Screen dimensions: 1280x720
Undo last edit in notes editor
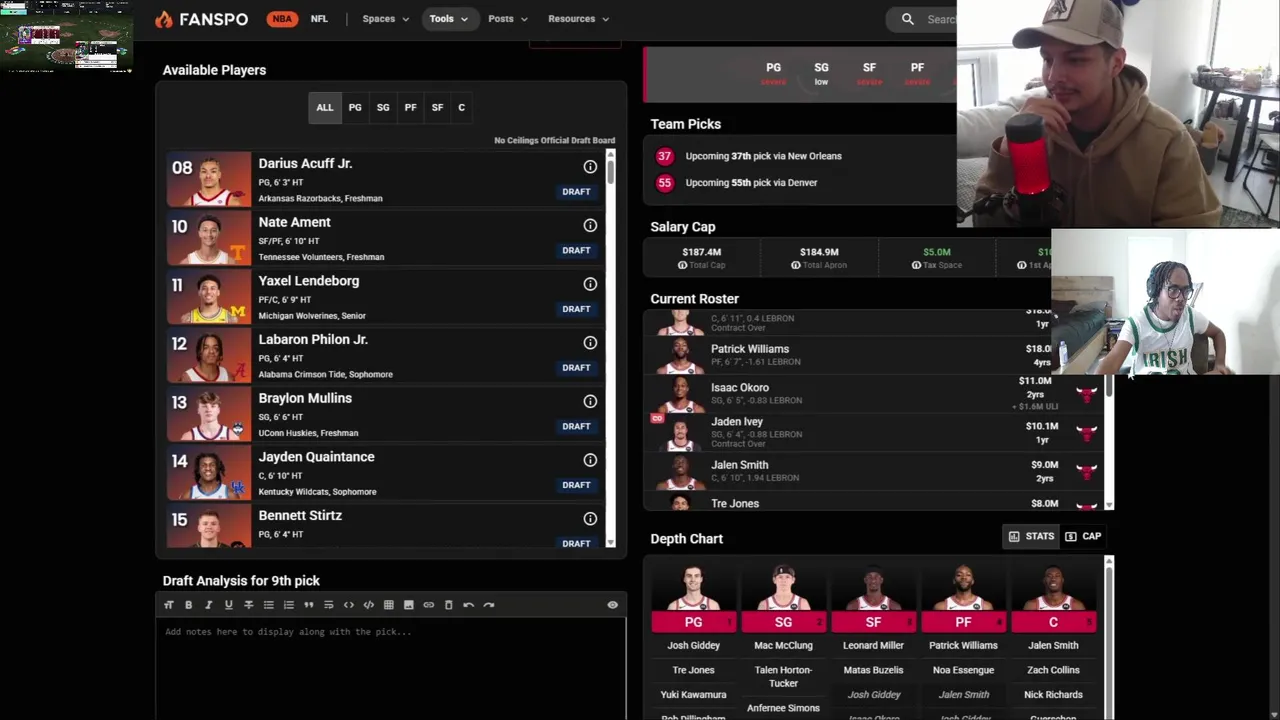point(468,605)
